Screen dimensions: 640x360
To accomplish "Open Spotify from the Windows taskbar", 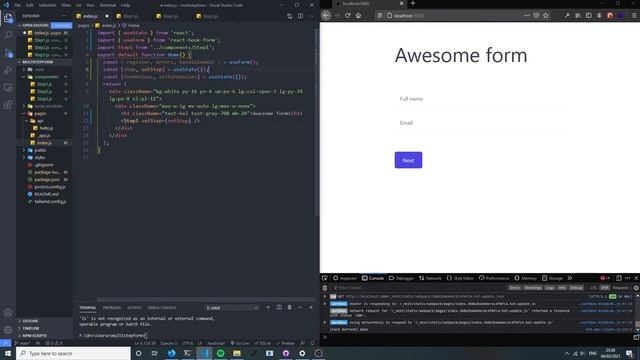I will (x=220, y=353).
